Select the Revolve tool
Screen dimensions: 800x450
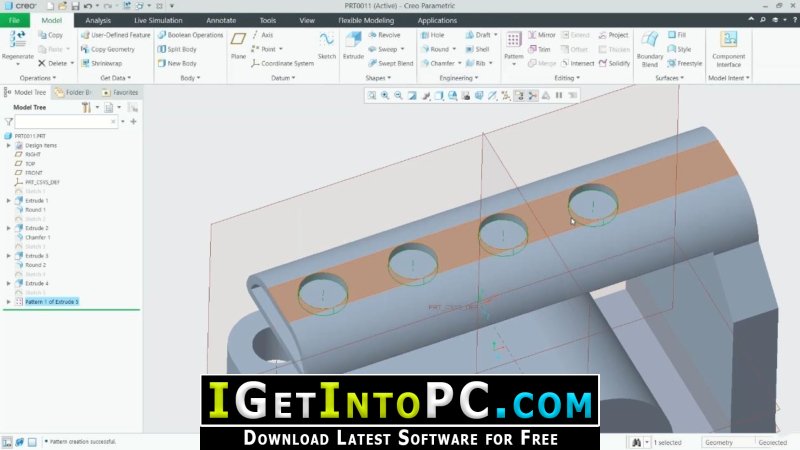click(x=384, y=35)
